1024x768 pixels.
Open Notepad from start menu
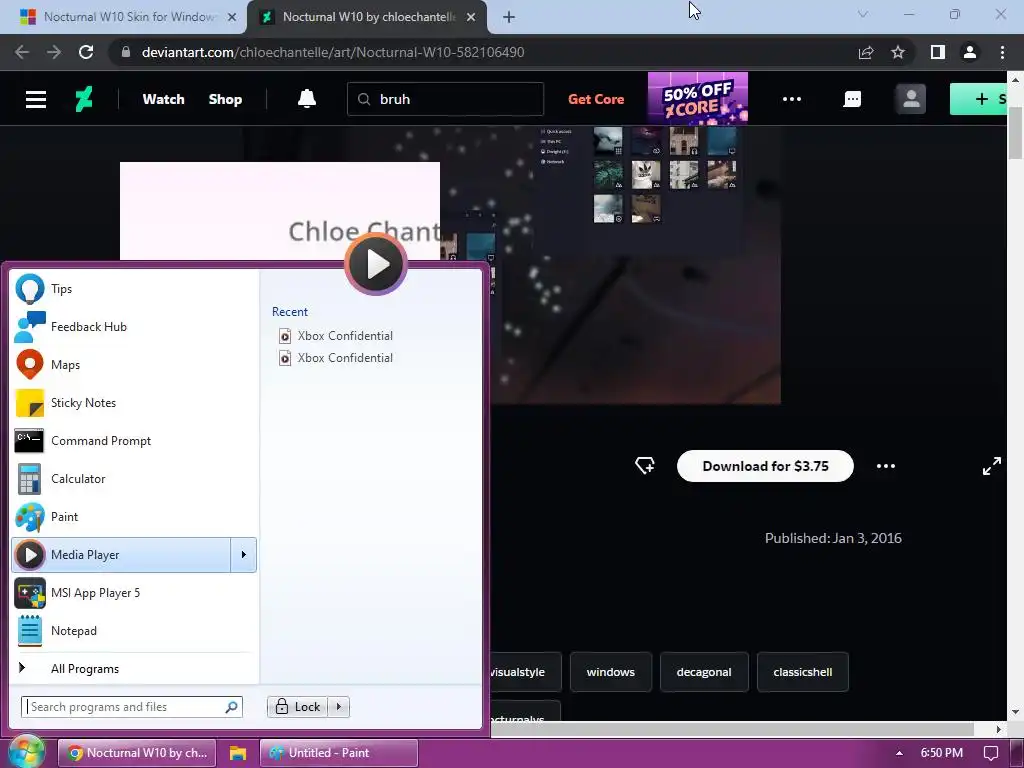(x=134, y=631)
